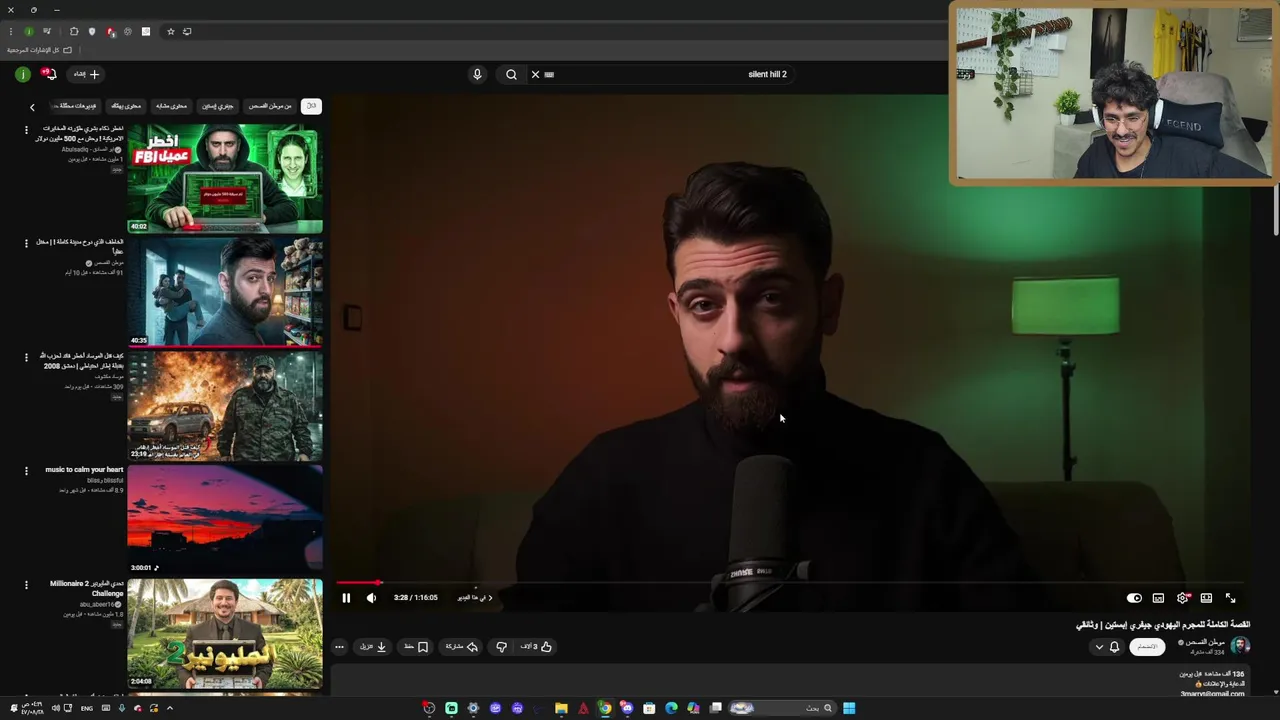
Task: Open the Windows Start button
Action: 849,708
